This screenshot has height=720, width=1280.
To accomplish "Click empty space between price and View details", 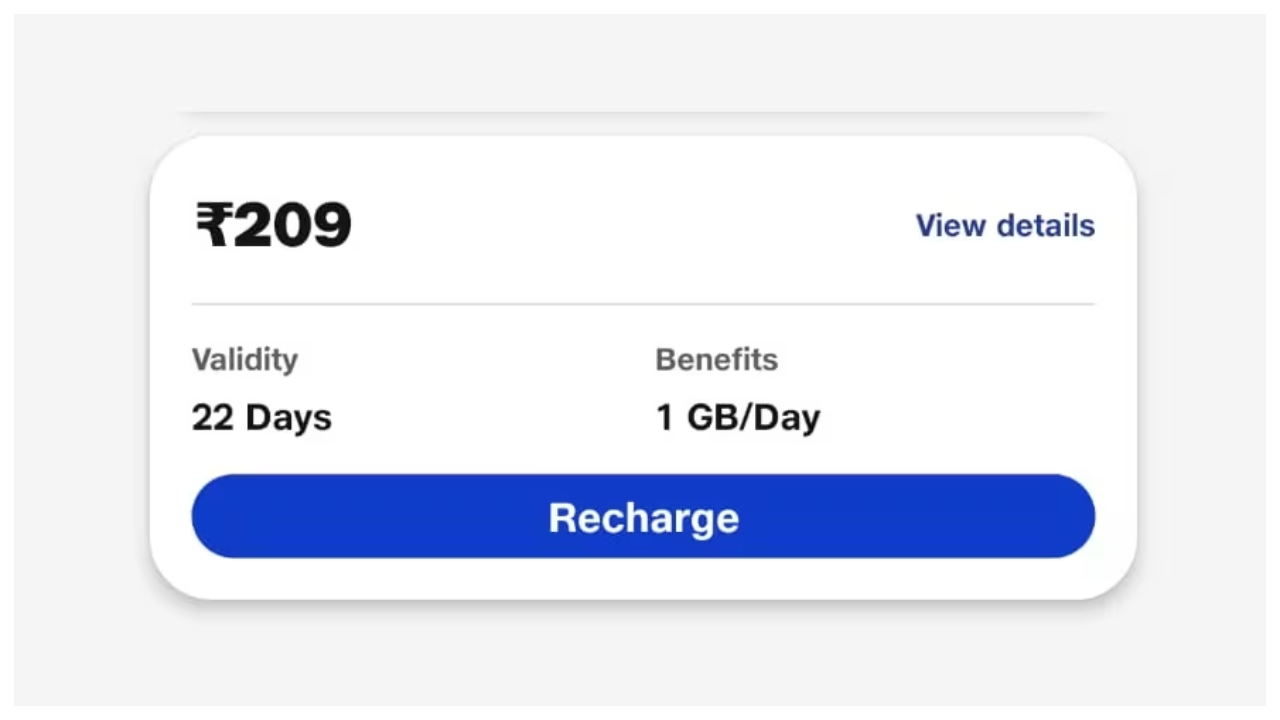I will [x=630, y=226].
